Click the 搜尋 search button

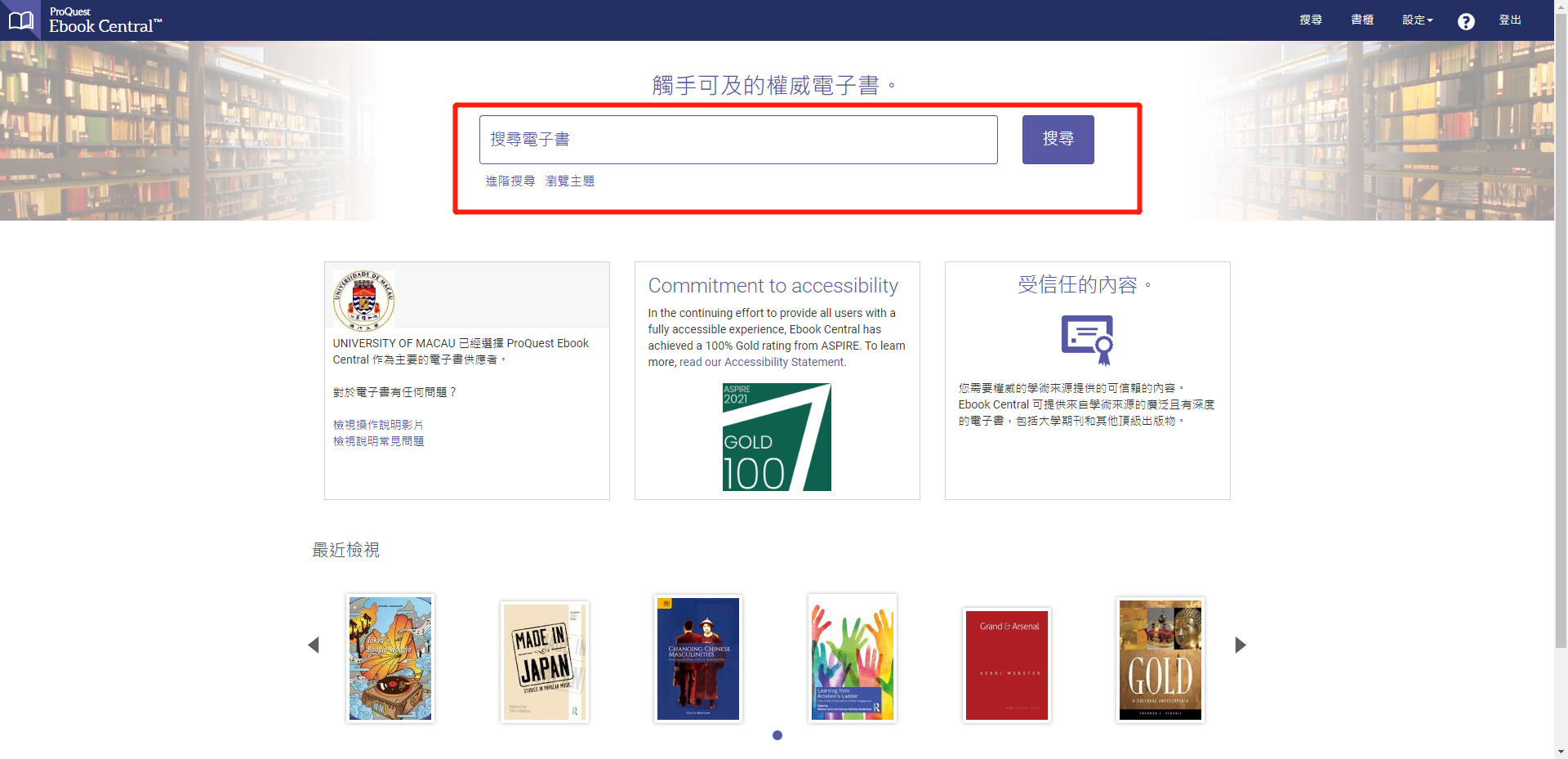[1058, 140]
